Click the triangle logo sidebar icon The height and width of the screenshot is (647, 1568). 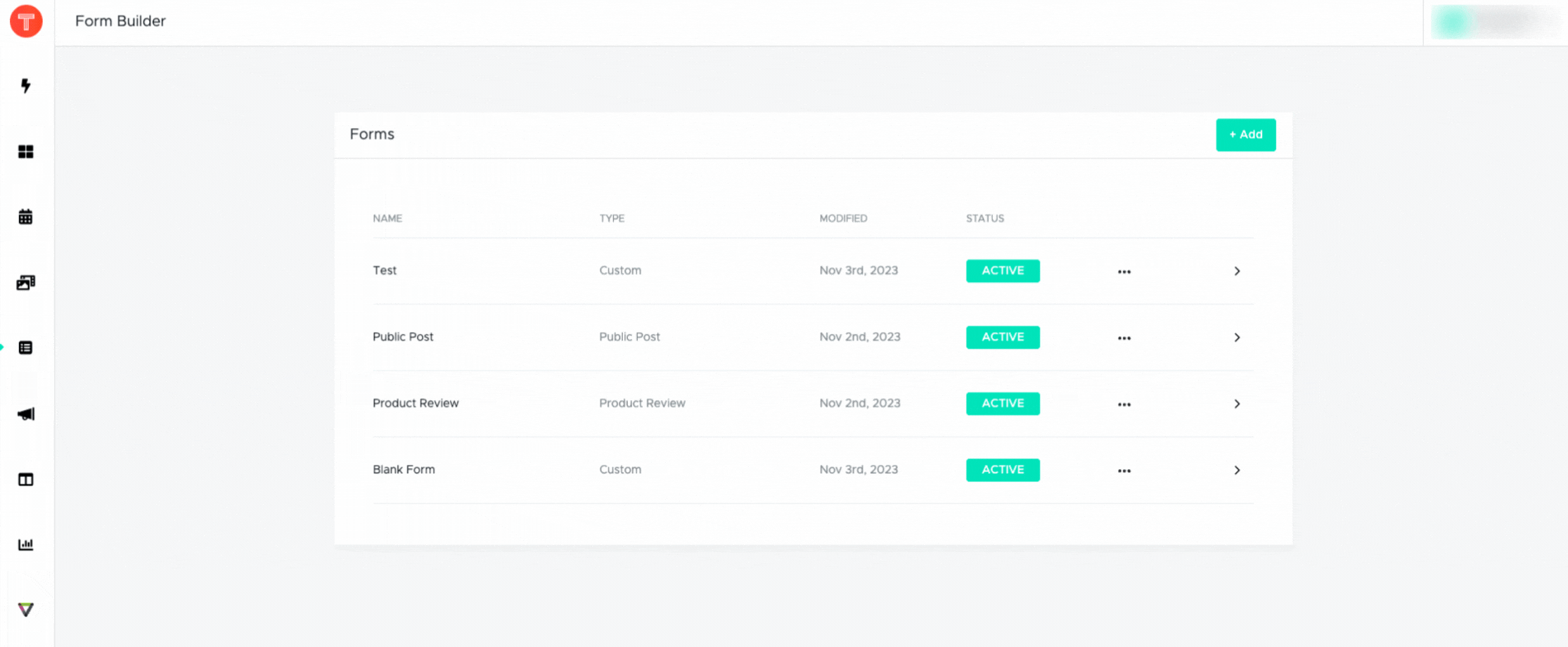26,610
